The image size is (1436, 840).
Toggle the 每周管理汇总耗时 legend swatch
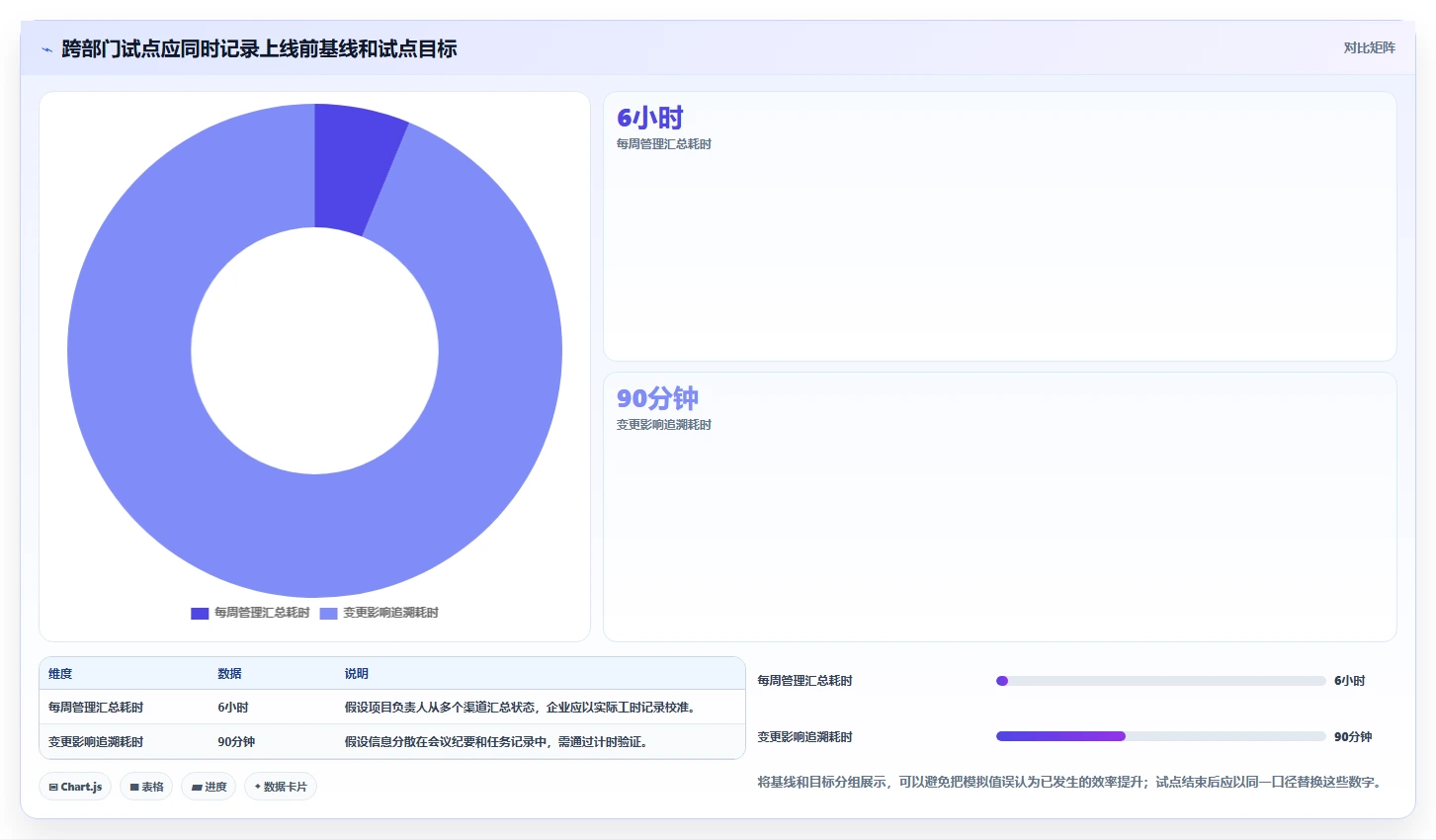[200, 614]
